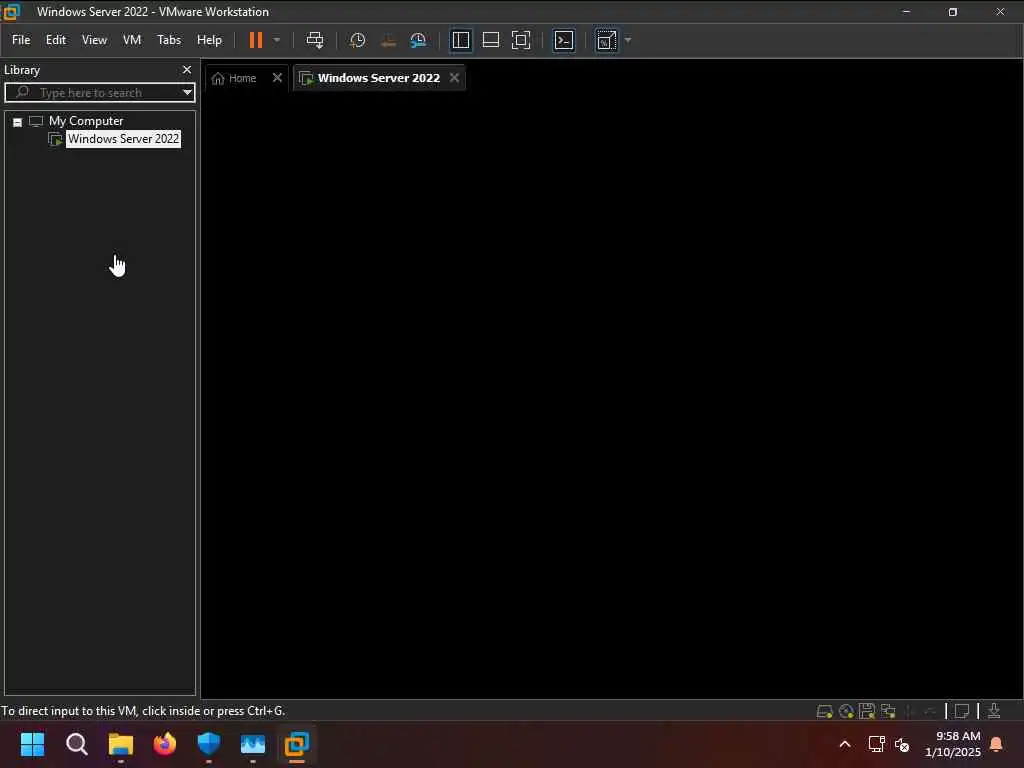Click the stretch guest display icon
Screen dimensions: 1024x768
[606, 40]
